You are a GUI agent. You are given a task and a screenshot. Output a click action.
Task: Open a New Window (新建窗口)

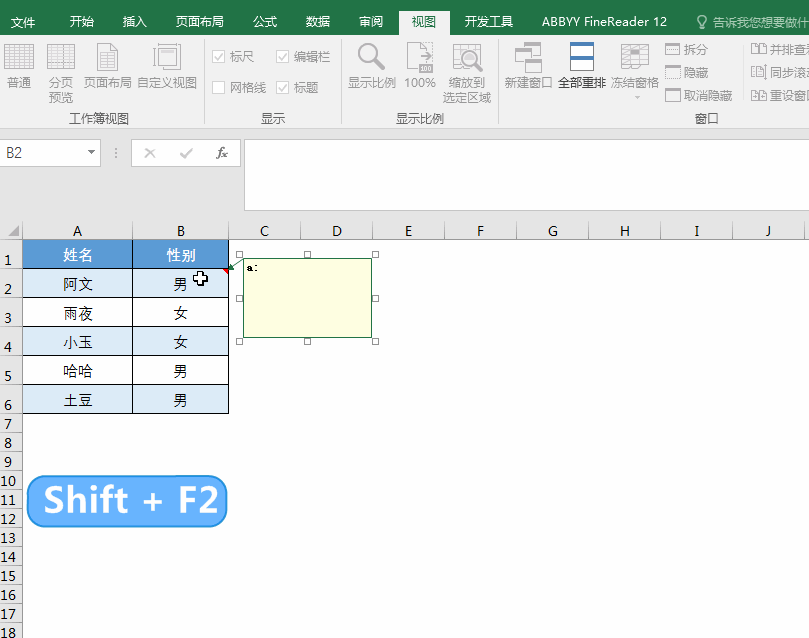pos(528,66)
